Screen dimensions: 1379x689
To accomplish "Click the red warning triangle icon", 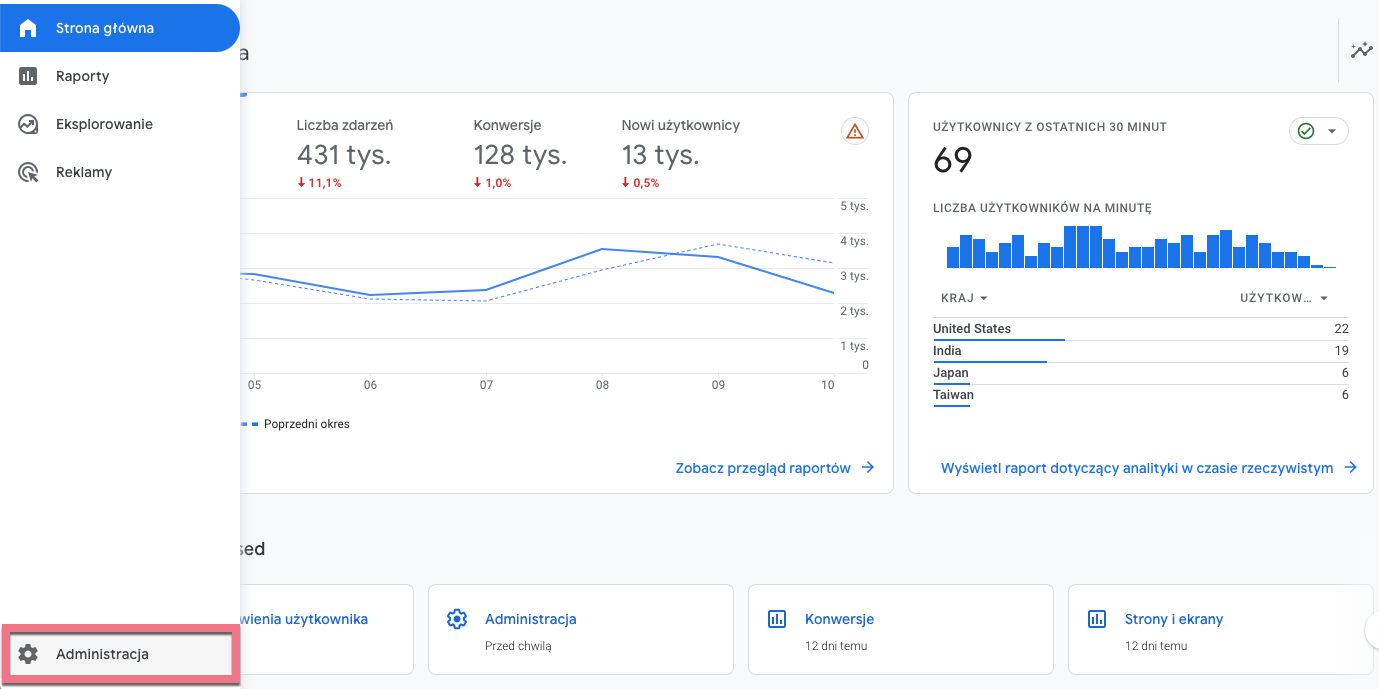I will pyautogui.click(x=854, y=131).
